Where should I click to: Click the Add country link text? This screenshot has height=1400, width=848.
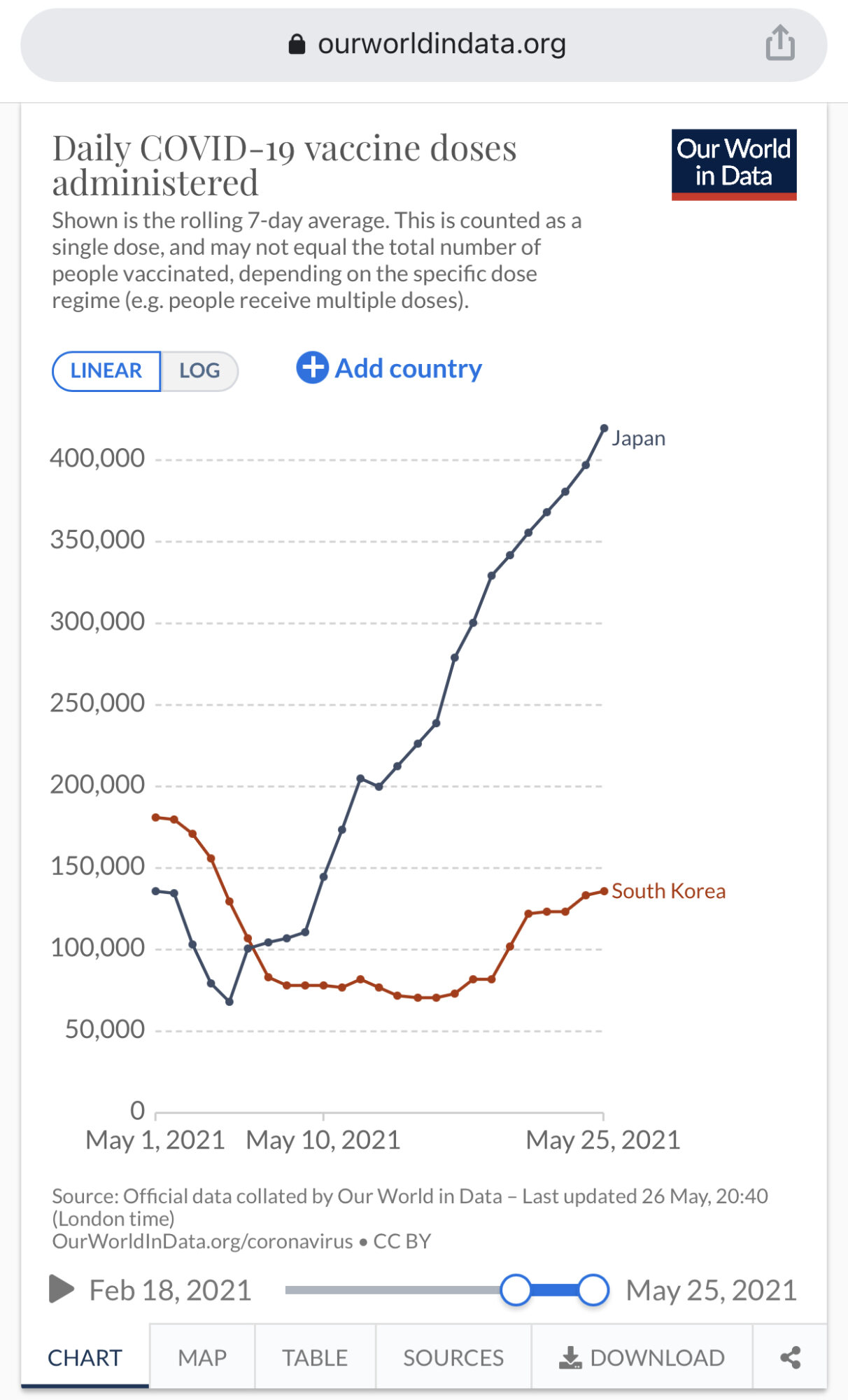coord(409,368)
